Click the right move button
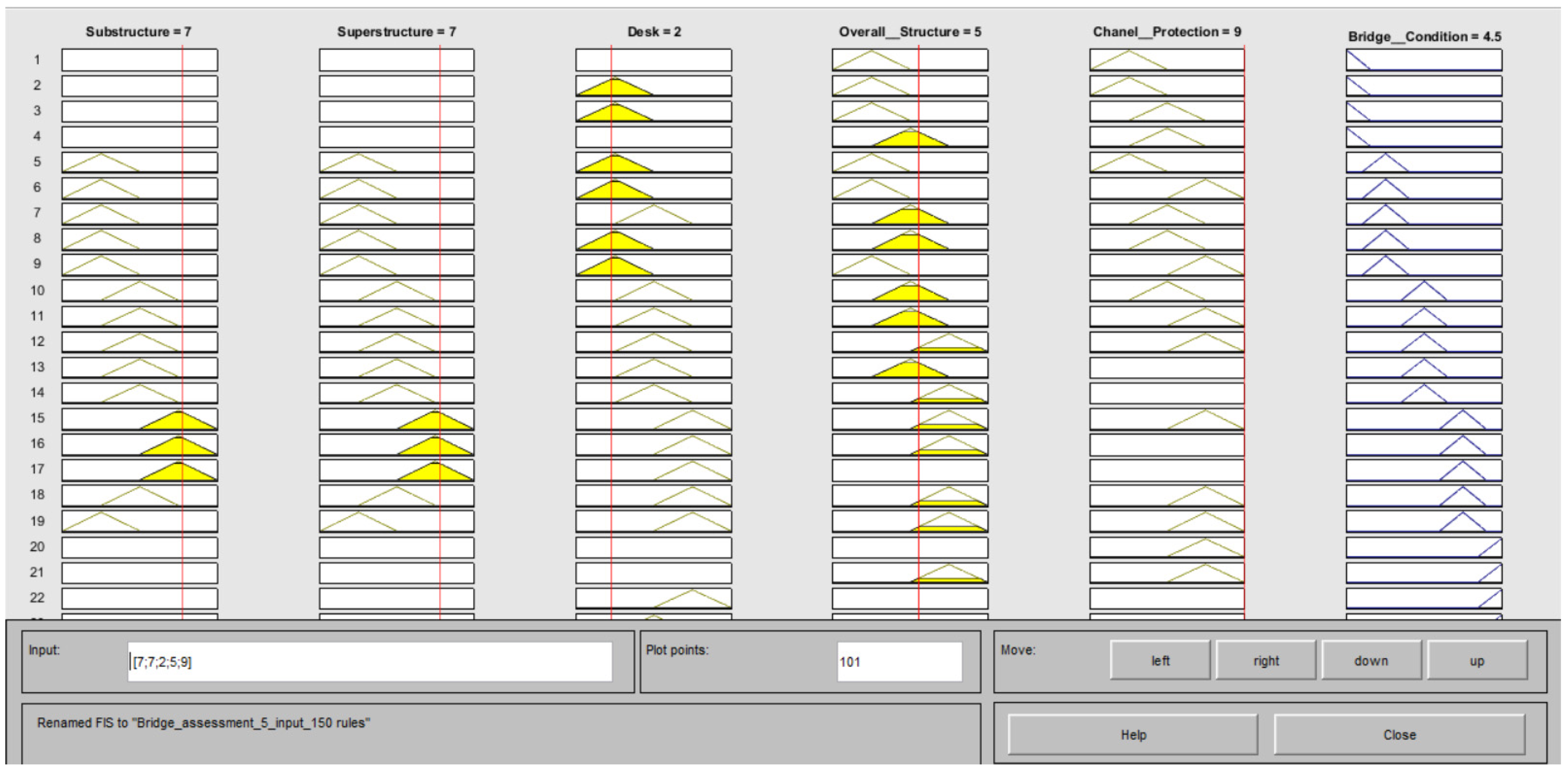This screenshot has width=1568, height=771. point(1266,660)
